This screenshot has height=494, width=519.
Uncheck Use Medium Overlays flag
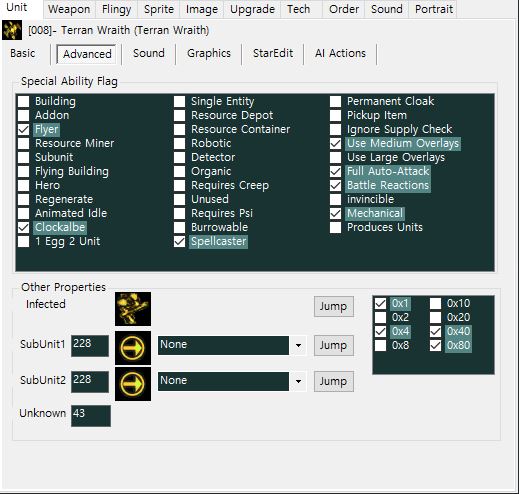click(x=336, y=143)
